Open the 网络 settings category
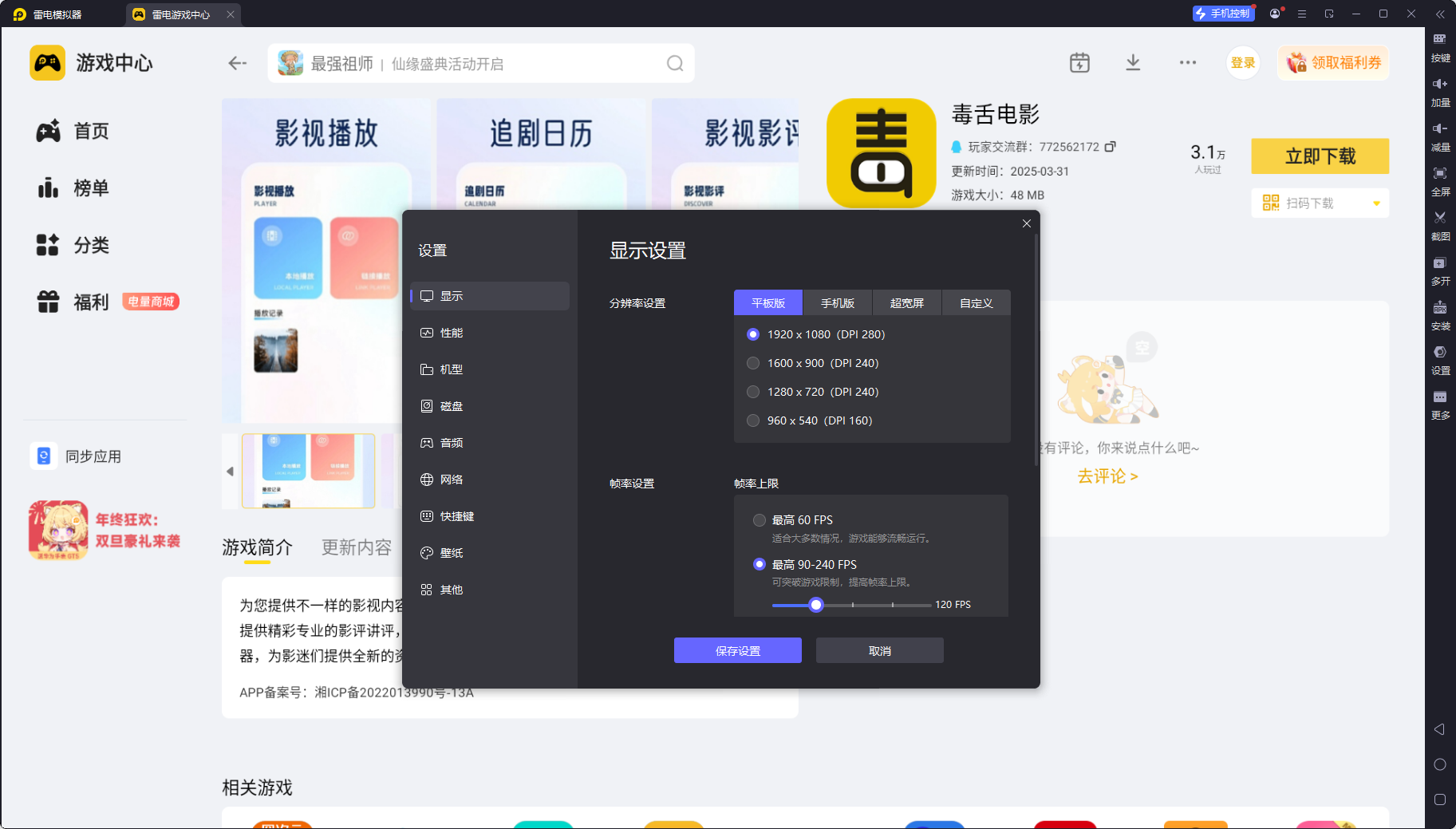The height and width of the screenshot is (829, 1456). pos(490,480)
